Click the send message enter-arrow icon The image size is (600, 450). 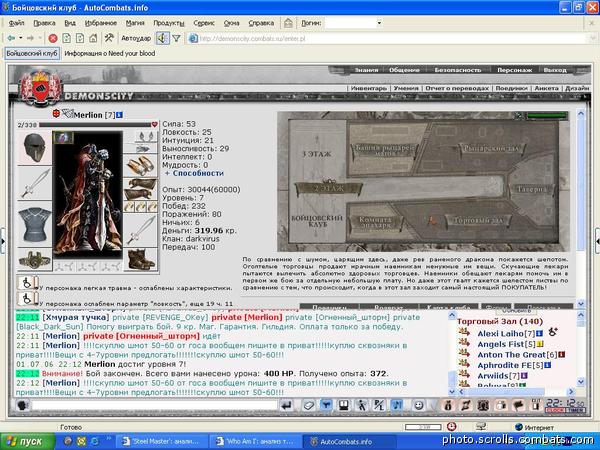click(x=287, y=405)
